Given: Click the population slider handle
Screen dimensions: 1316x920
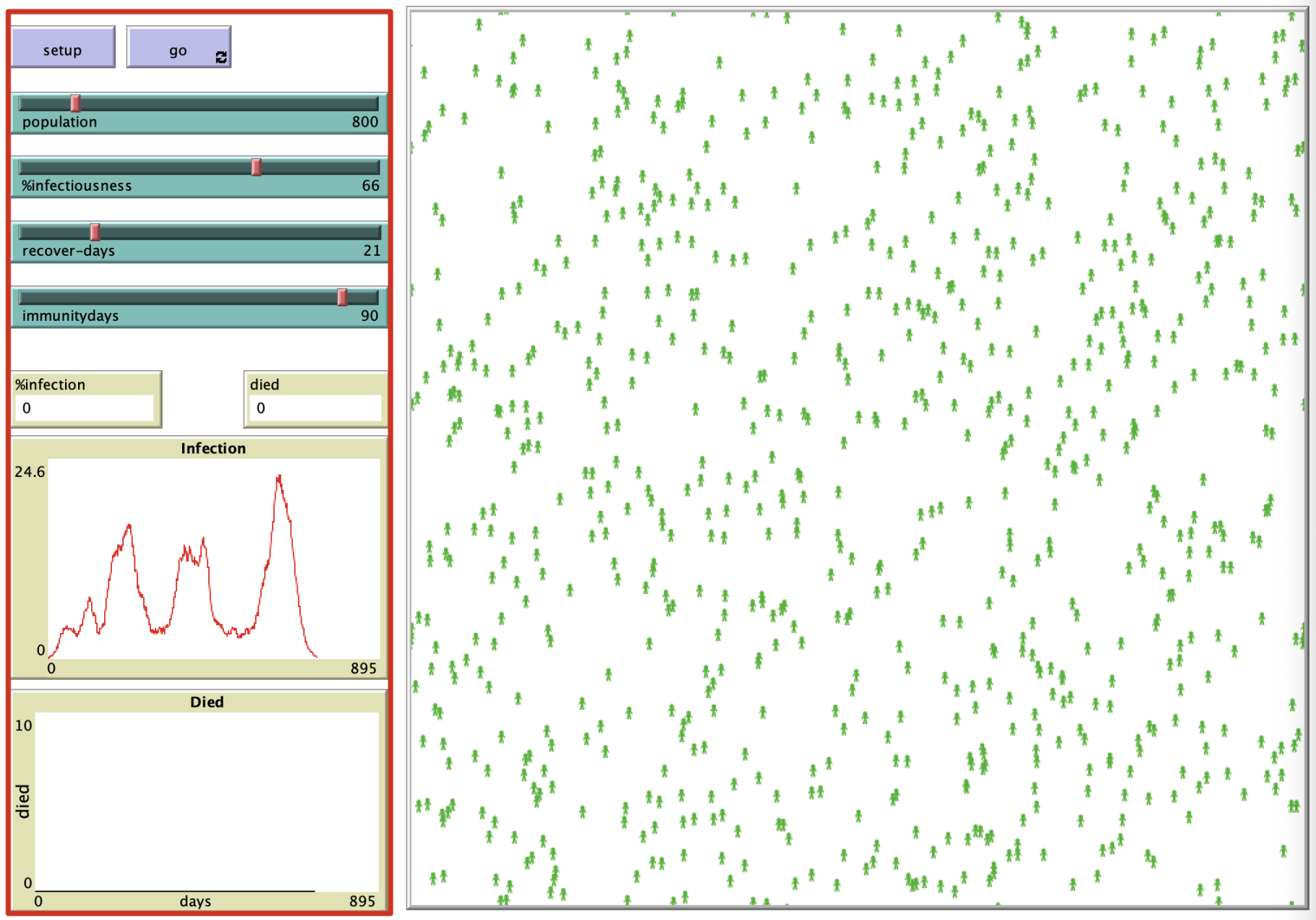Looking at the screenshot, I should pos(75,103).
